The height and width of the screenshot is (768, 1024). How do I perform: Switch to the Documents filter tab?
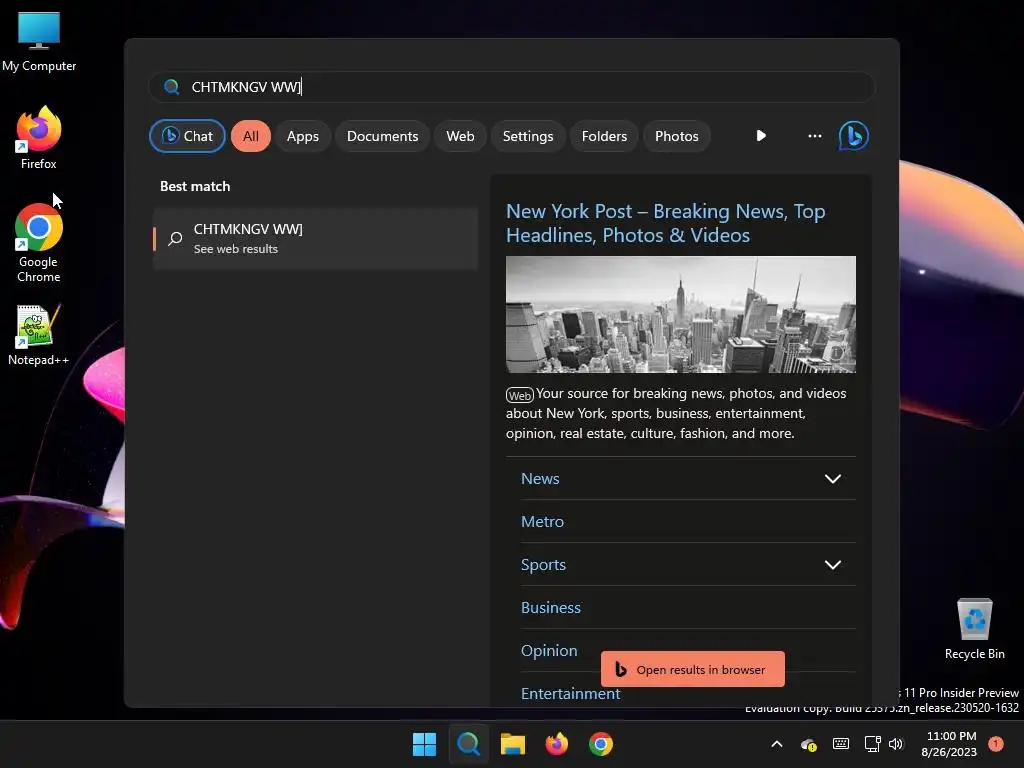(x=382, y=136)
